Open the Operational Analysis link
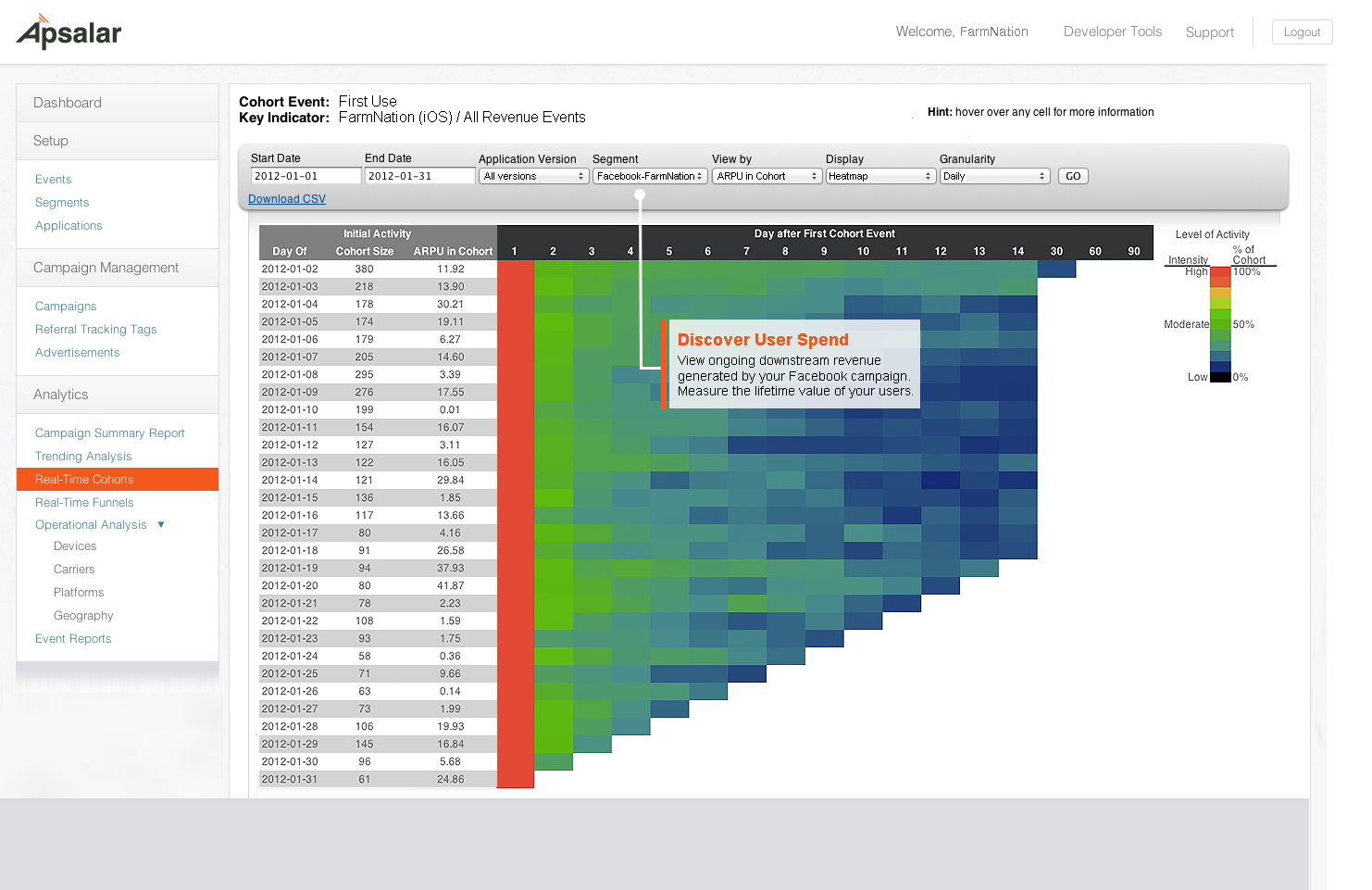This screenshot has height=890, width=1372. (x=91, y=525)
